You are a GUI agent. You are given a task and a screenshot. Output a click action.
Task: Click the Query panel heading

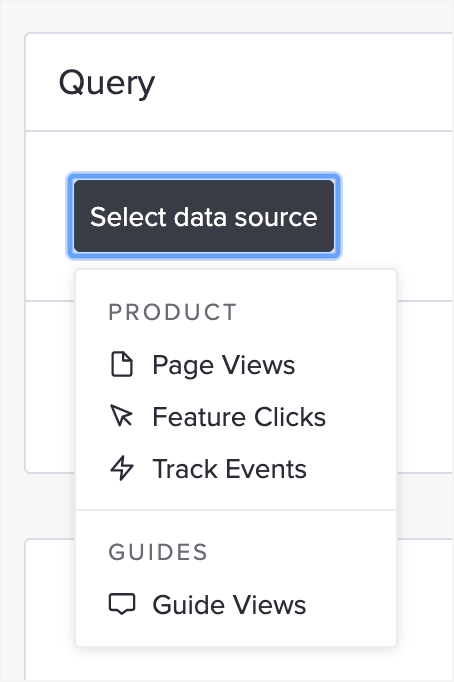coord(107,83)
